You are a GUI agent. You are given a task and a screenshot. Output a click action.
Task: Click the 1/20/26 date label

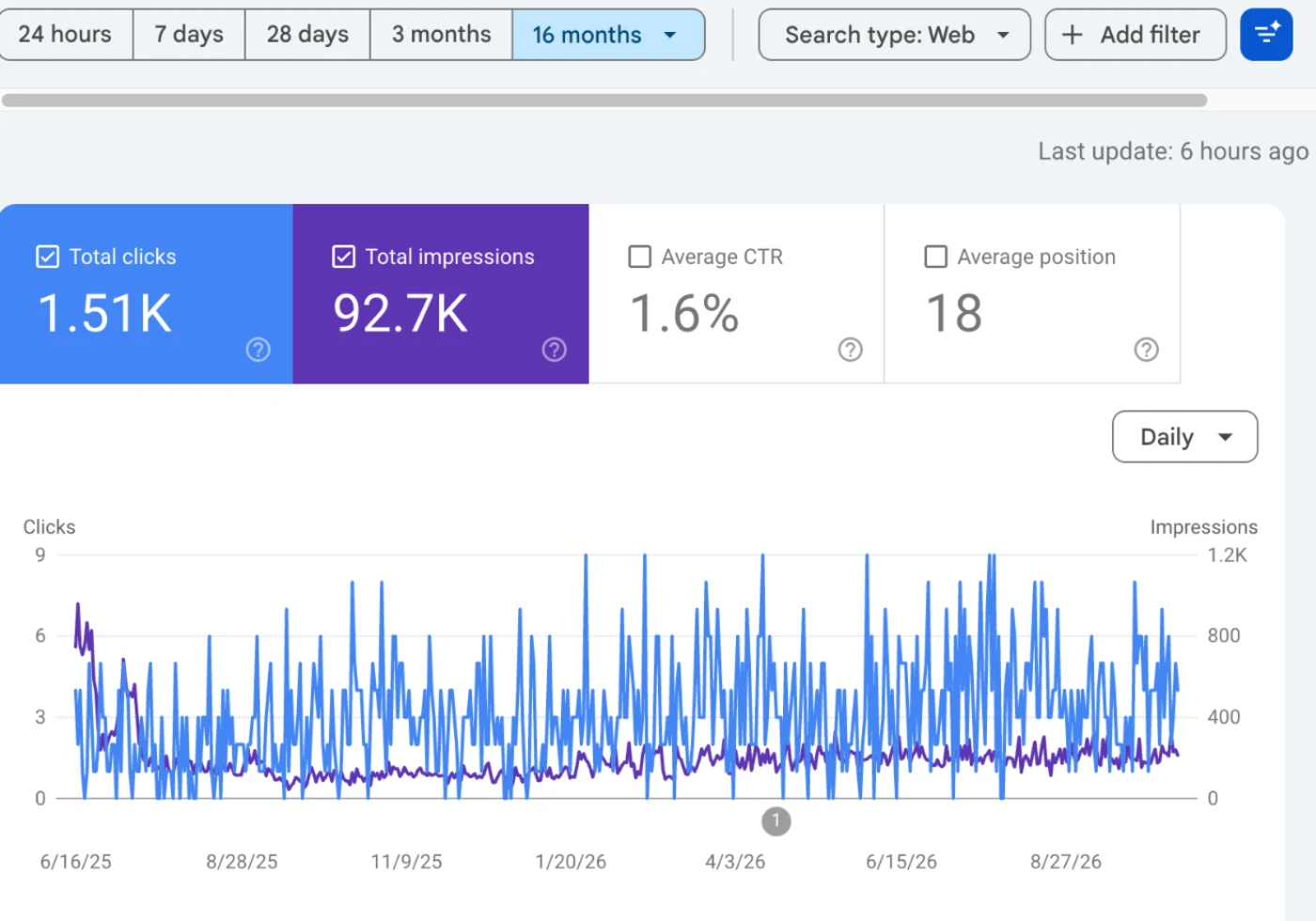[x=571, y=862]
